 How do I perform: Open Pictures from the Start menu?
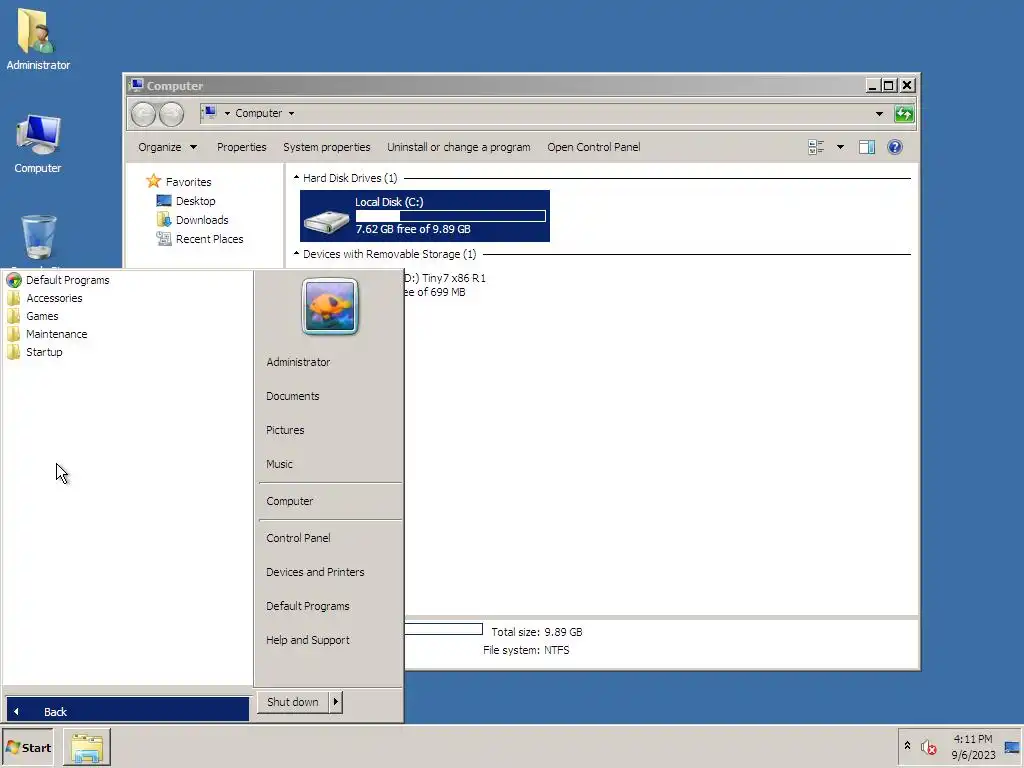pyautogui.click(x=285, y=430)
